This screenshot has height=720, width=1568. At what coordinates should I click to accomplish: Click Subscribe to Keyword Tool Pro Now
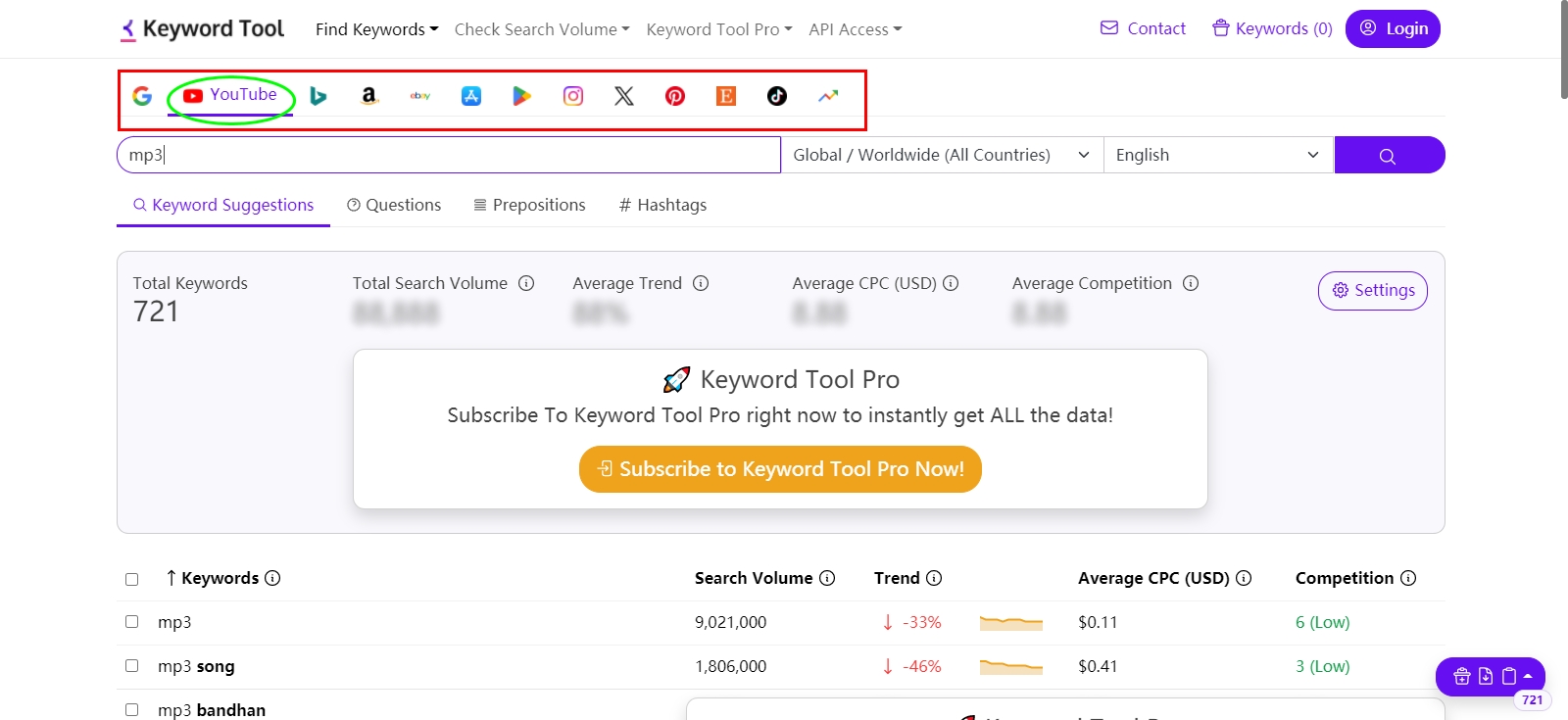[780, 469]
